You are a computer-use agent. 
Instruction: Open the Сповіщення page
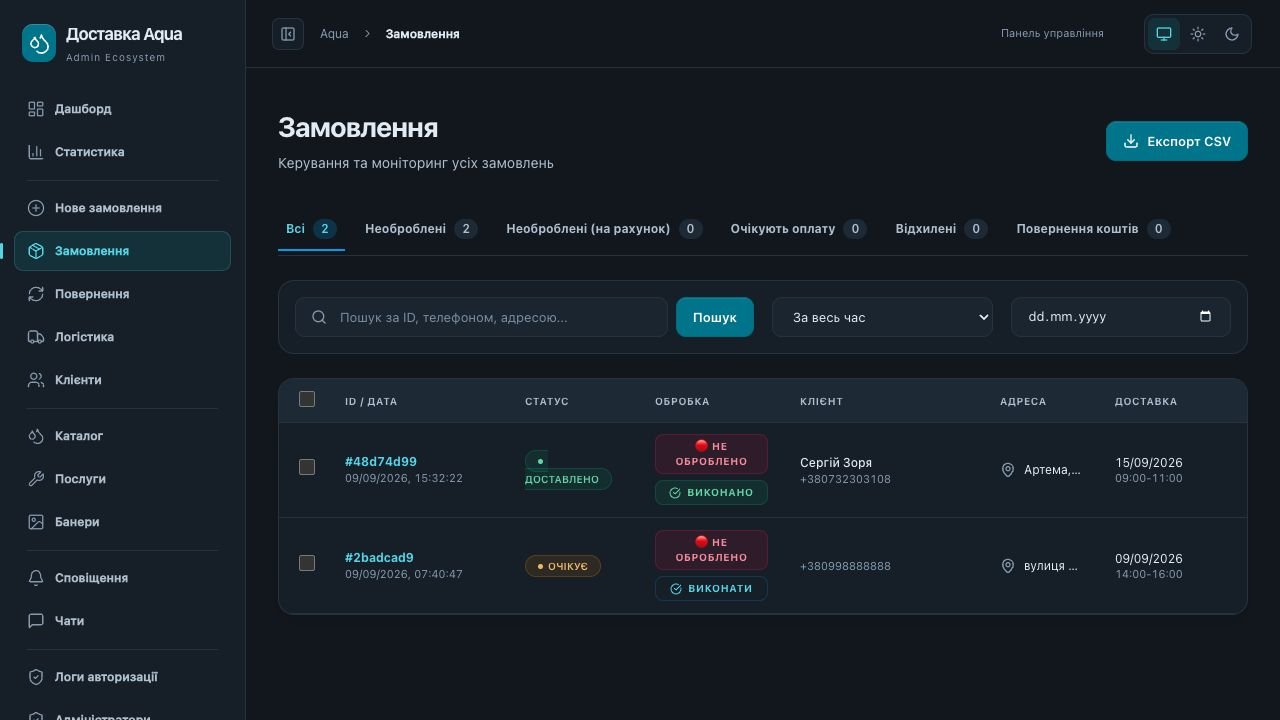pos(122,578)
